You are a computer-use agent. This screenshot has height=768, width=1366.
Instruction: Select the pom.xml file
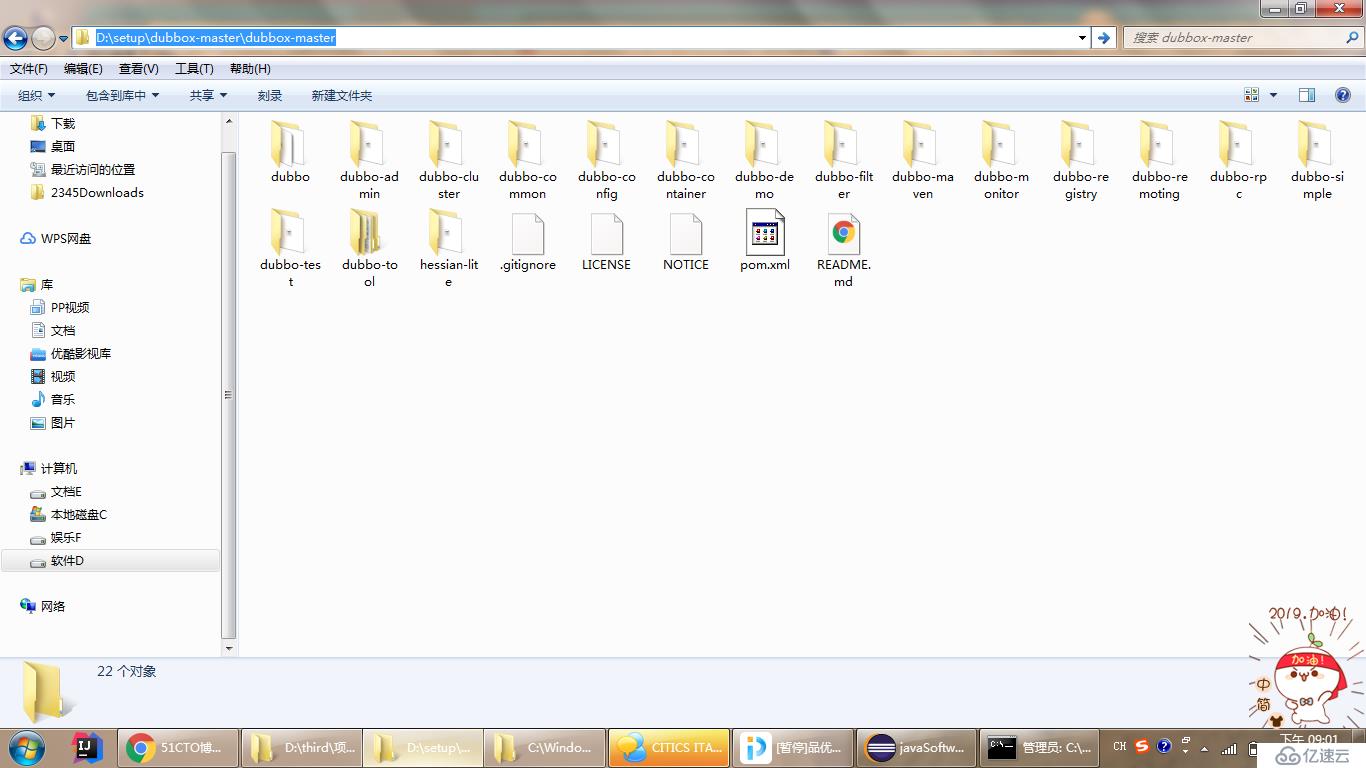765,241
